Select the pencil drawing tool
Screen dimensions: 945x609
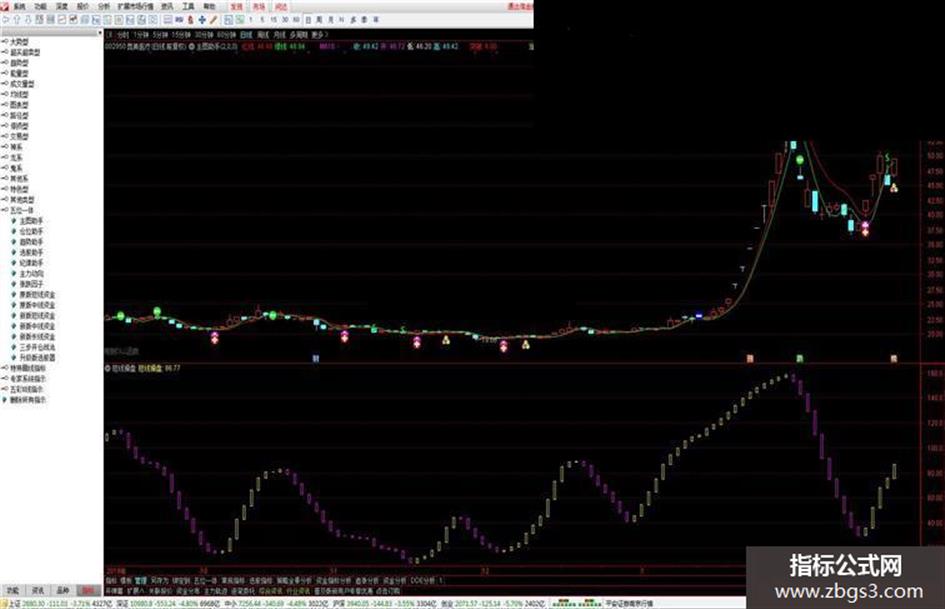(x=213, y=20)
